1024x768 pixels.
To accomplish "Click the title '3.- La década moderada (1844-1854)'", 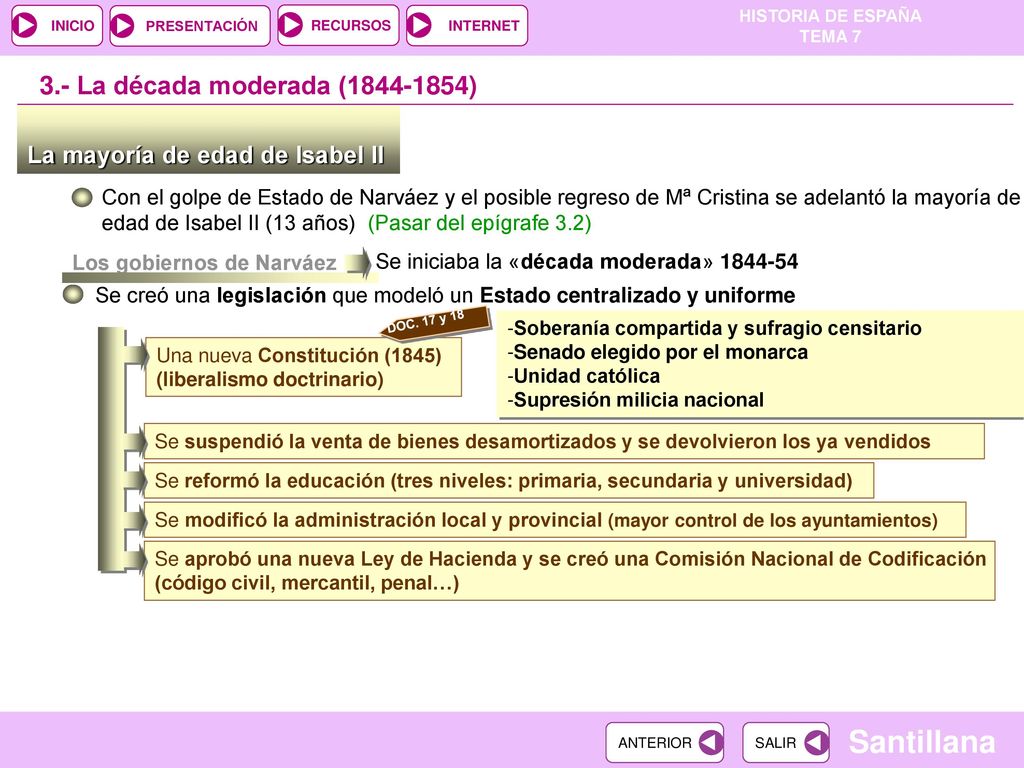I will coord(258,86).
